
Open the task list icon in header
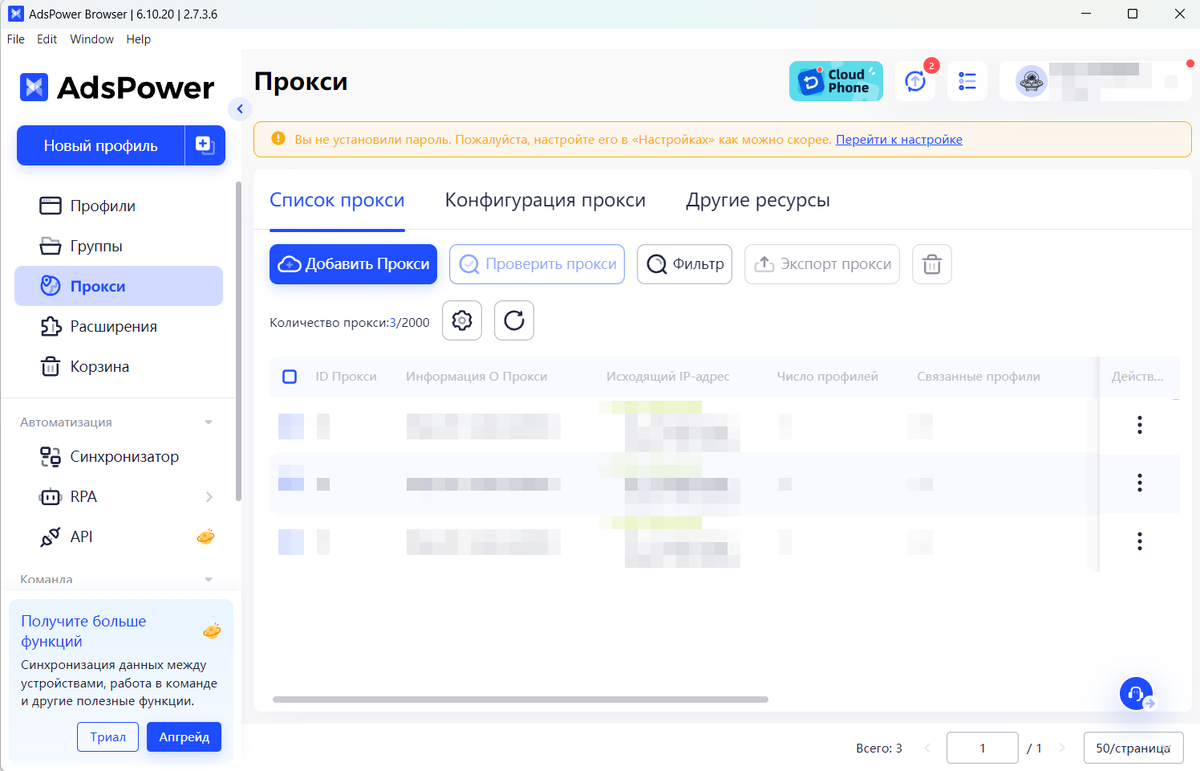point(967,81)
